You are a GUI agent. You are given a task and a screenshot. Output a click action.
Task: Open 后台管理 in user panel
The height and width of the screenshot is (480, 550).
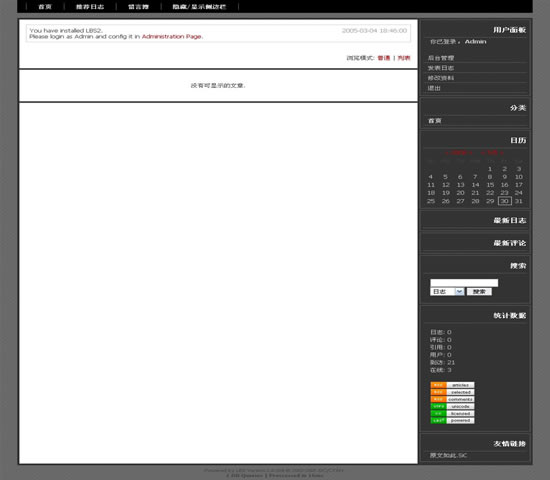coord(441,58)
